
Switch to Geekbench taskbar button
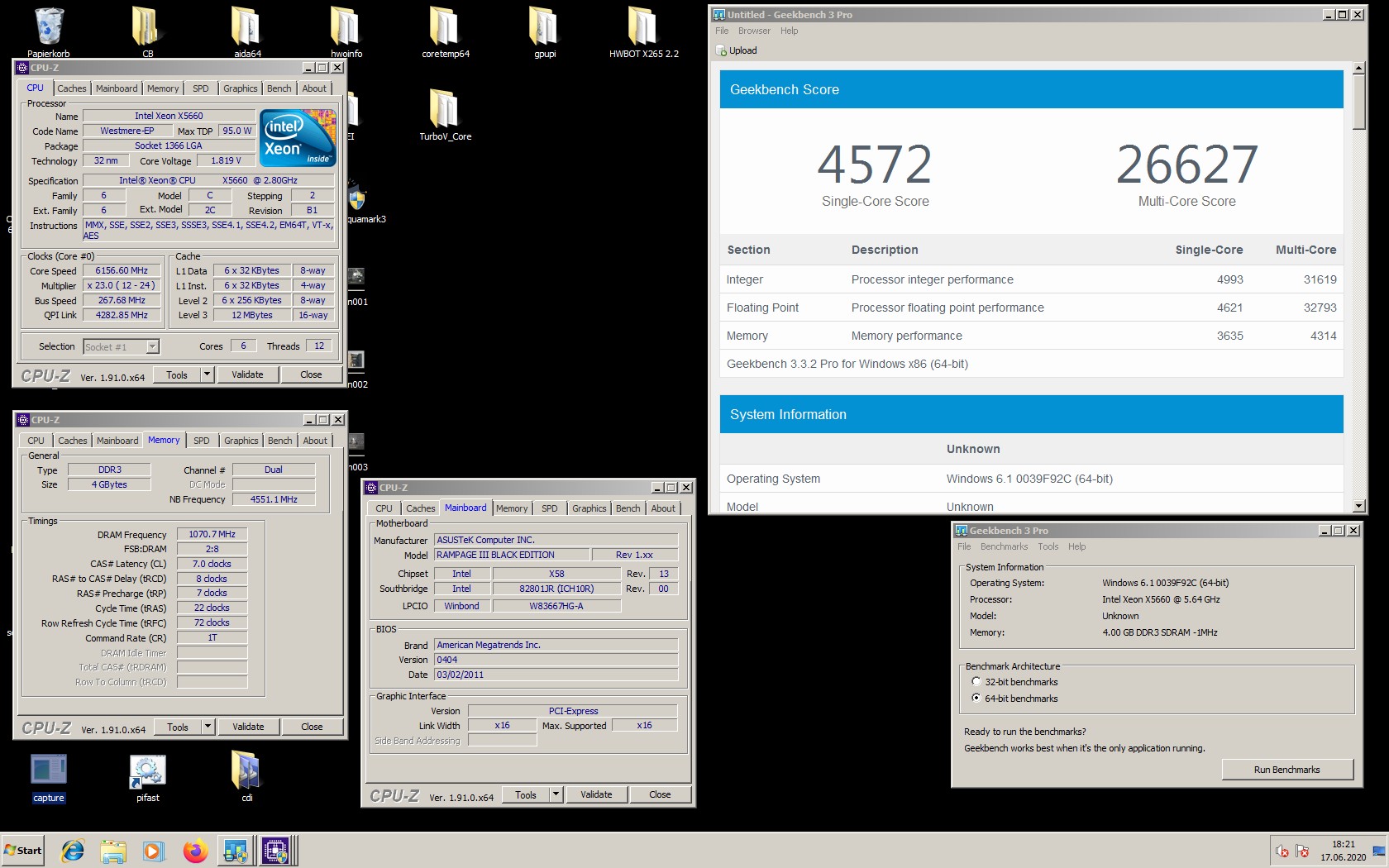coord(236,851)
